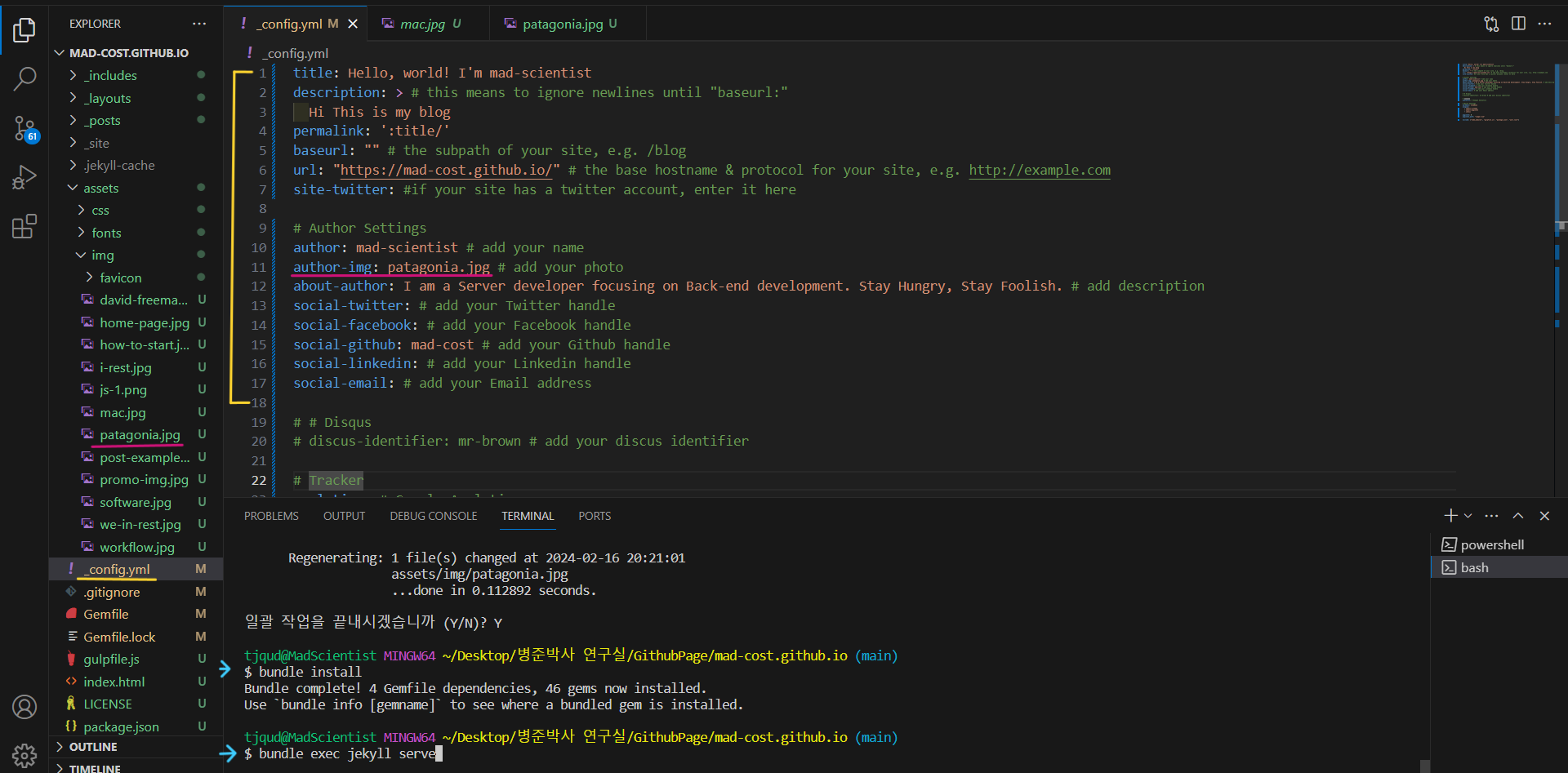Viewport: 1568px width, 773px height.
Task: Switch to the PROBLEMS panel tab
Action: pos(271,516)
